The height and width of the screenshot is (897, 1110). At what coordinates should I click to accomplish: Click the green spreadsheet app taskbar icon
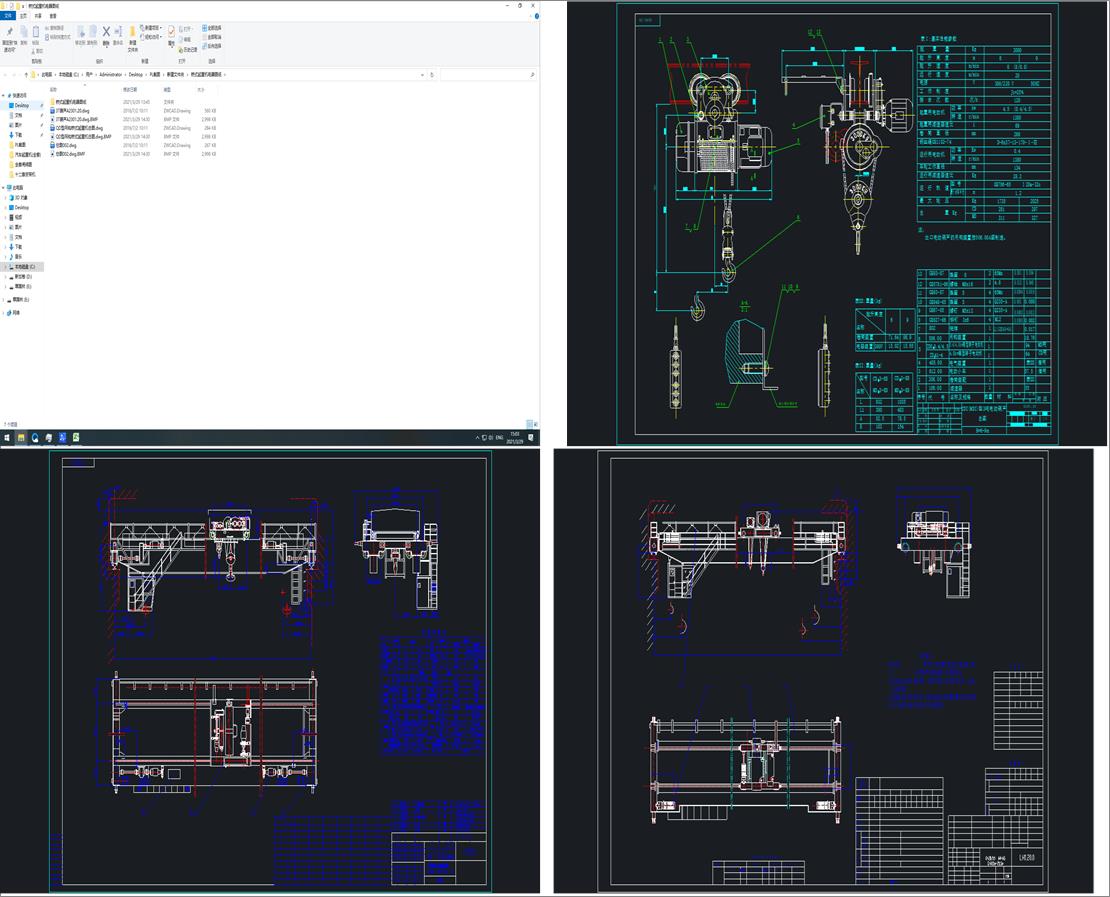click(76, 438)
